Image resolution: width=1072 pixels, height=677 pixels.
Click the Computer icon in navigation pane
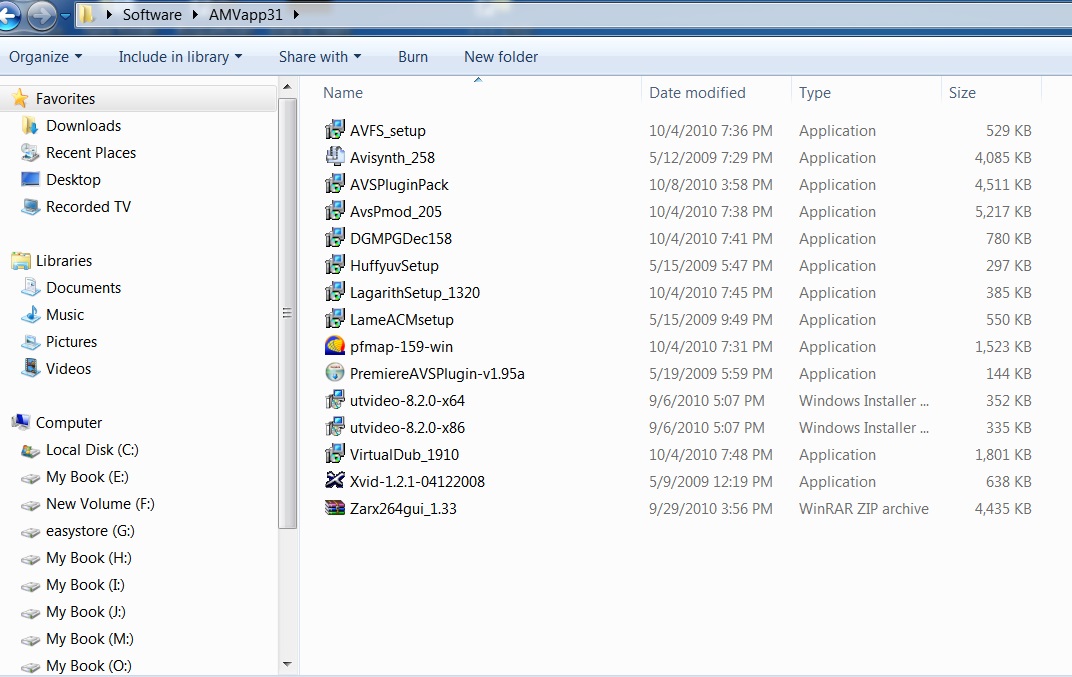[21, 422]
